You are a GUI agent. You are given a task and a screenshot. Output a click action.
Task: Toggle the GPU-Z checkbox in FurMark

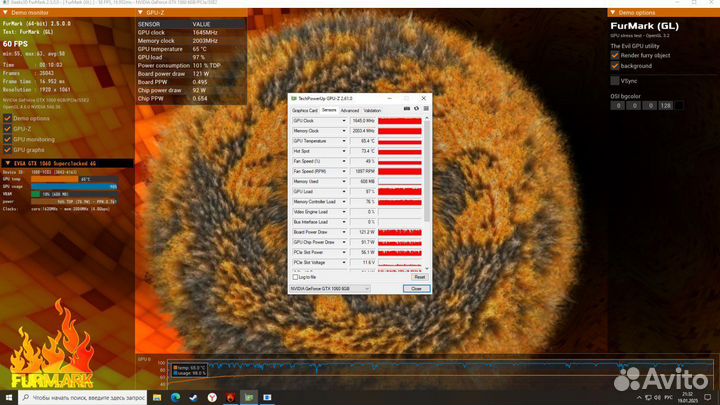point(6,129)
